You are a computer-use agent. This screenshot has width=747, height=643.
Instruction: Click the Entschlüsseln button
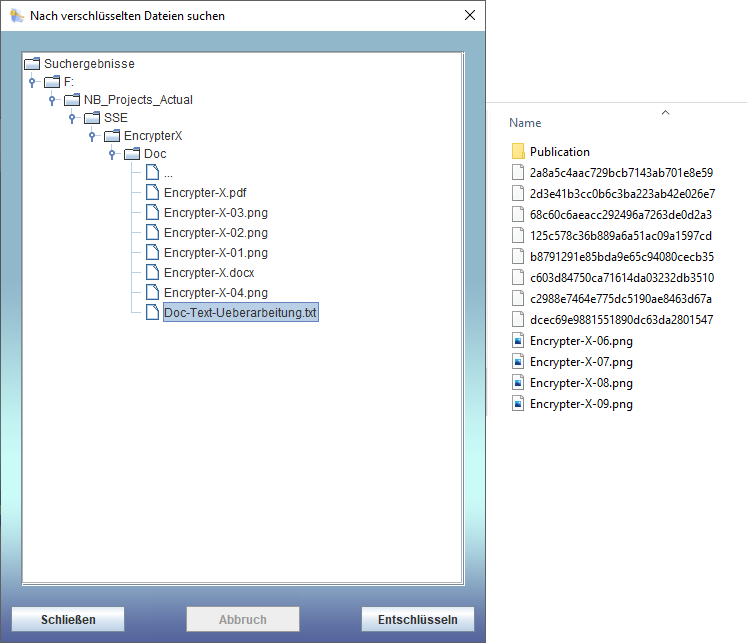[x=417, y=619]
